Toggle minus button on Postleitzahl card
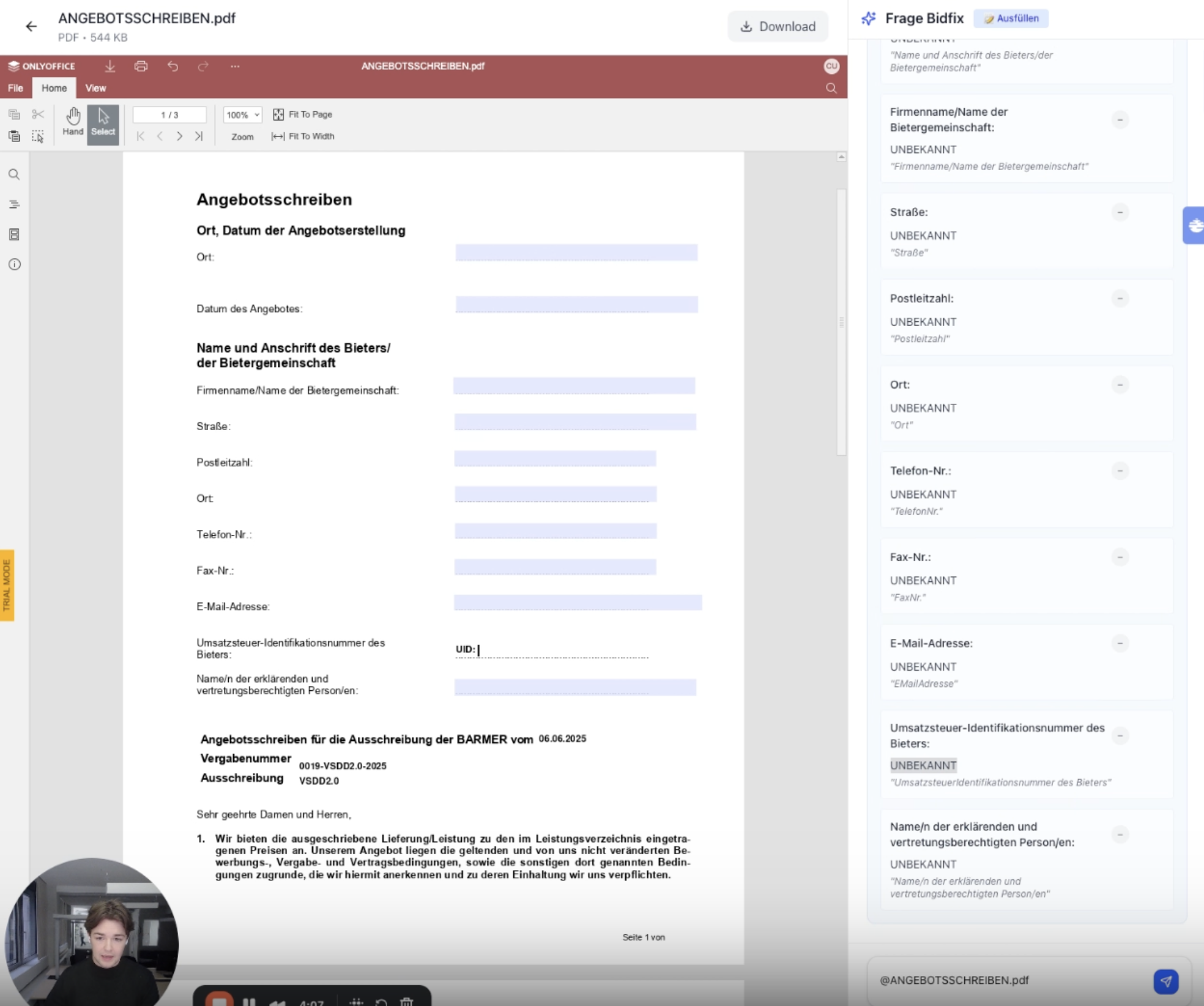Screen dimensions: 1204x1006 (x=1120, y=299)
